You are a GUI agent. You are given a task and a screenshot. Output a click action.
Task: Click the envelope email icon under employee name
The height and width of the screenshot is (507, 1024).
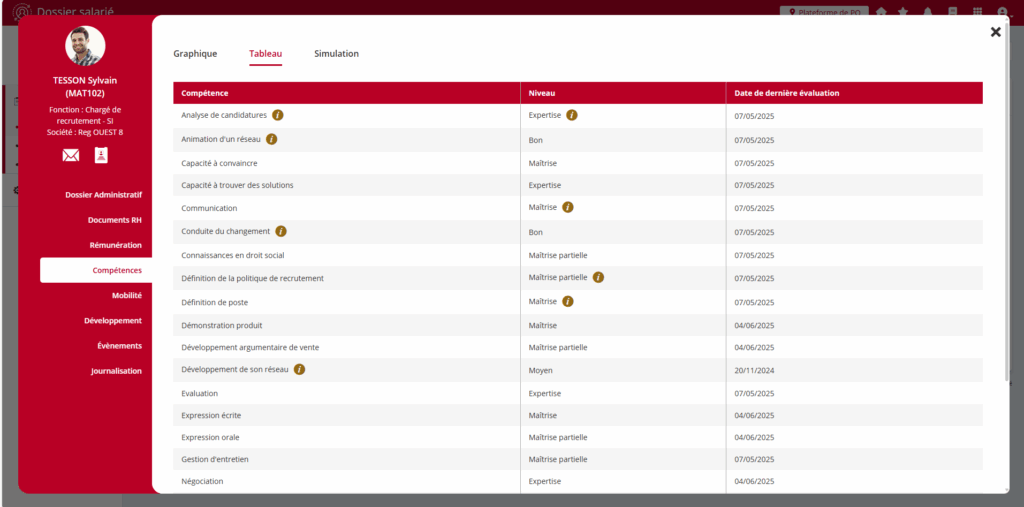coord(70,155)
